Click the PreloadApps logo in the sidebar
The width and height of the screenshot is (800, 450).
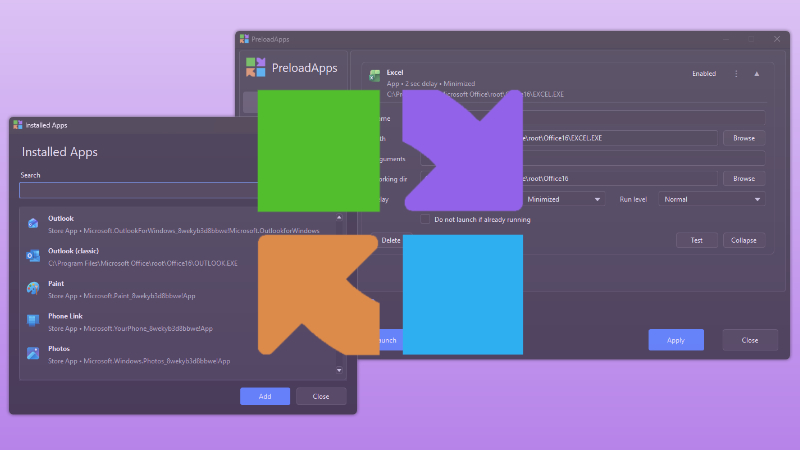point(256,67)
